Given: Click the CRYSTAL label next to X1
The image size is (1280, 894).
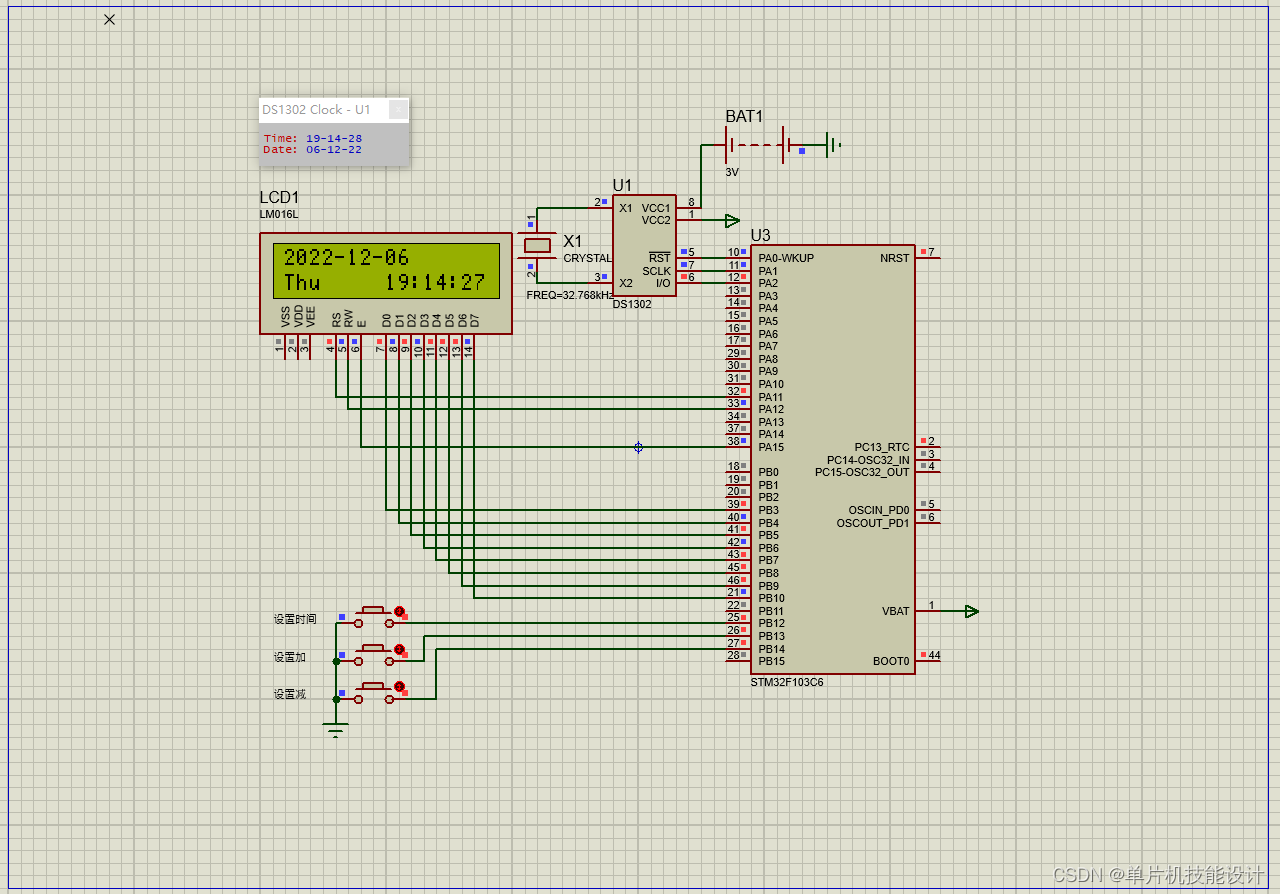Looking at the screenshot, I should (x=587, y=258).
